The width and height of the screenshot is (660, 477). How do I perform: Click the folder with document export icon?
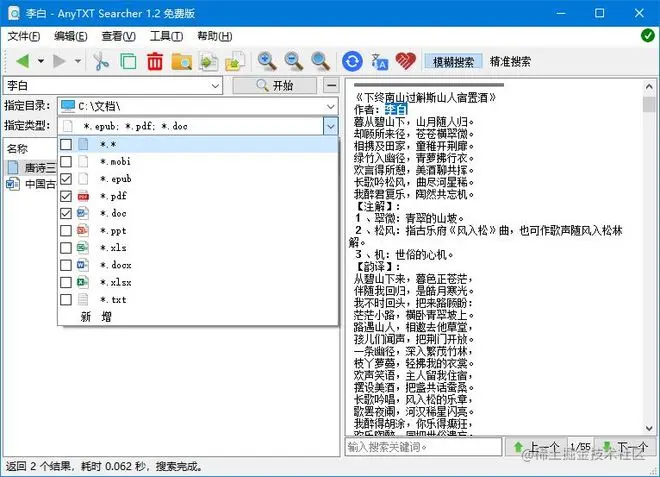click(x=235, y=61)
